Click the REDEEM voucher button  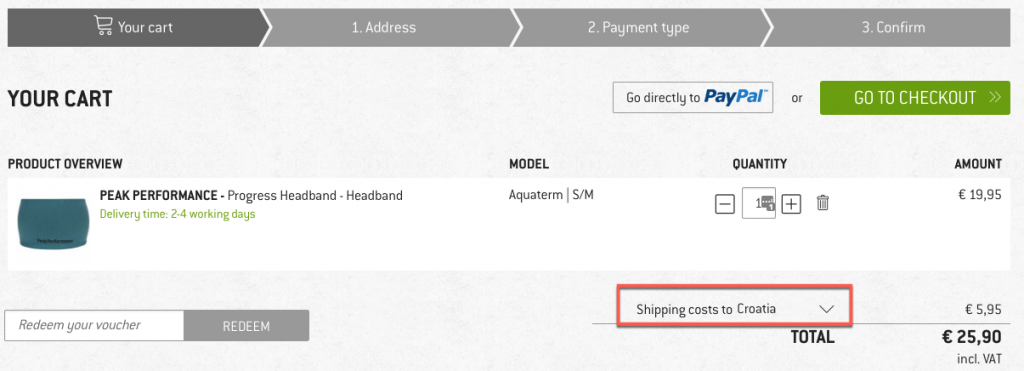click(x=246, y=325)
